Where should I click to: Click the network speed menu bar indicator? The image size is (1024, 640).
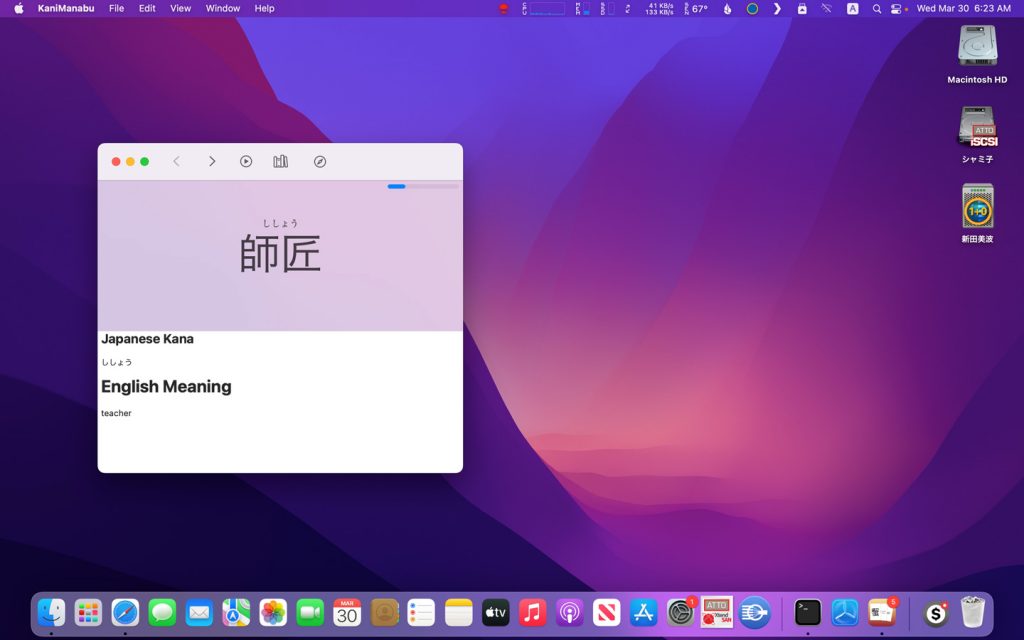point(659,8)
